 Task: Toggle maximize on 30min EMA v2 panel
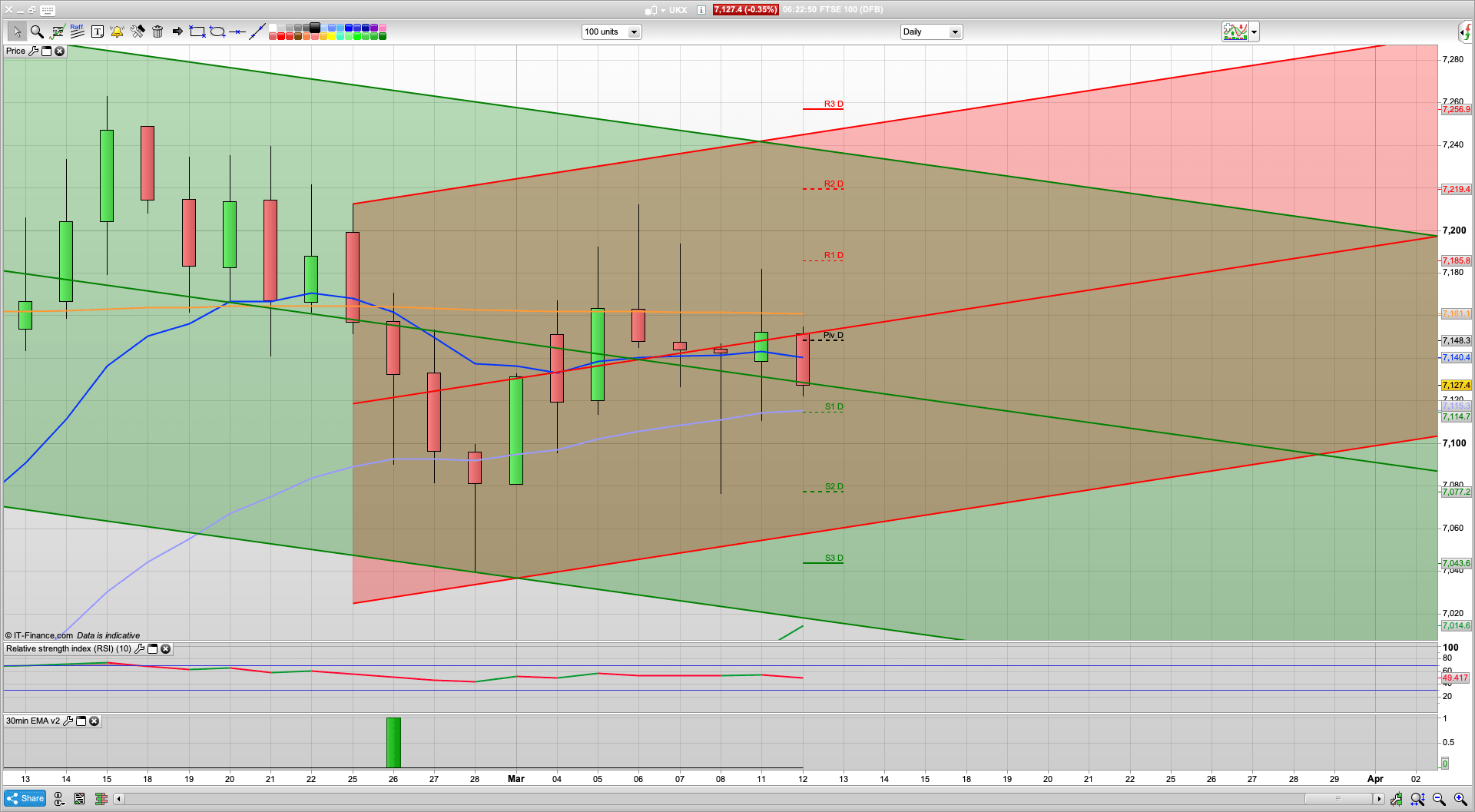(x=81, y=721)
